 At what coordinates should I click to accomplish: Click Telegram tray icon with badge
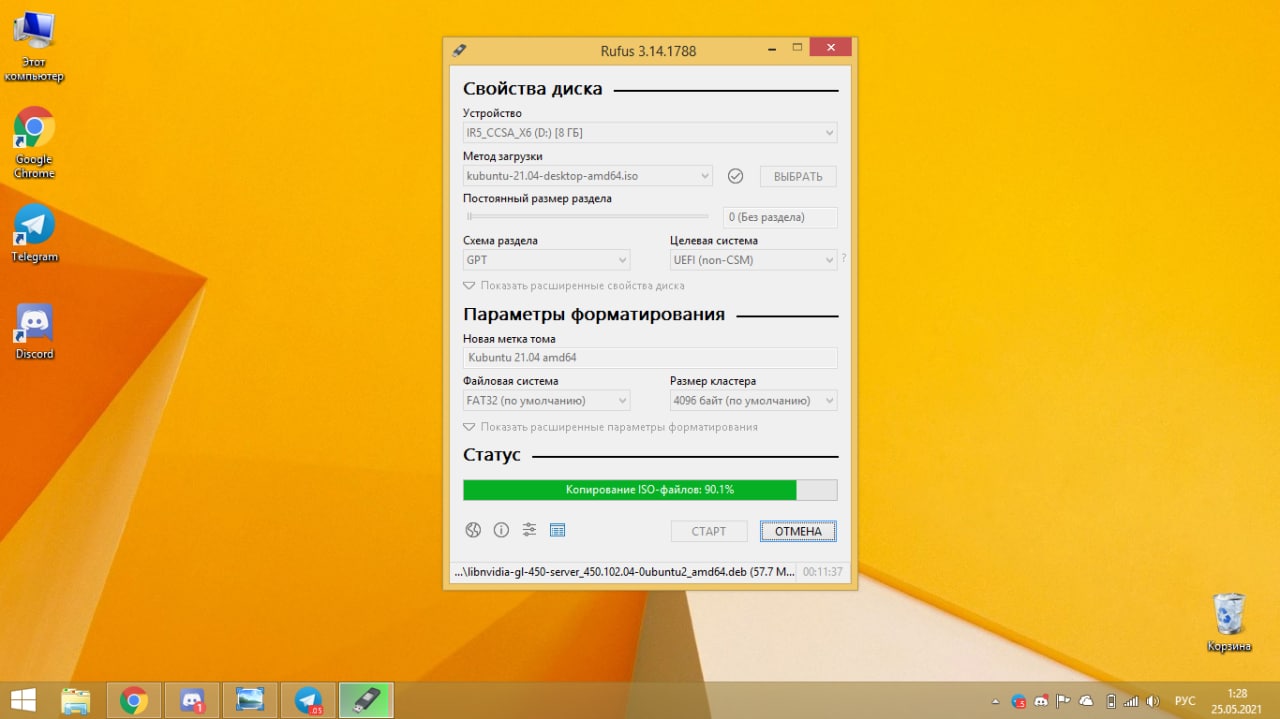[x=1019, y=701]
